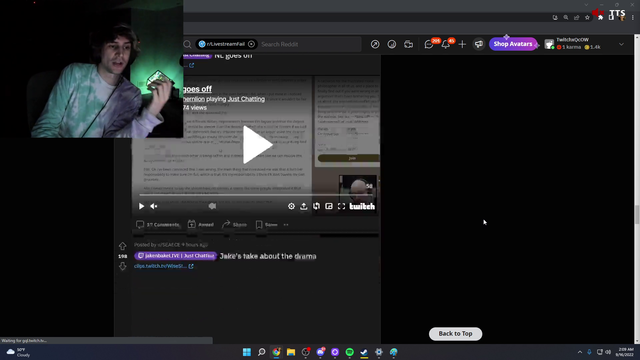Click the Chrome zoom magnifier icon
This screenshot has width=640, height=360.
tap(566, 18)
